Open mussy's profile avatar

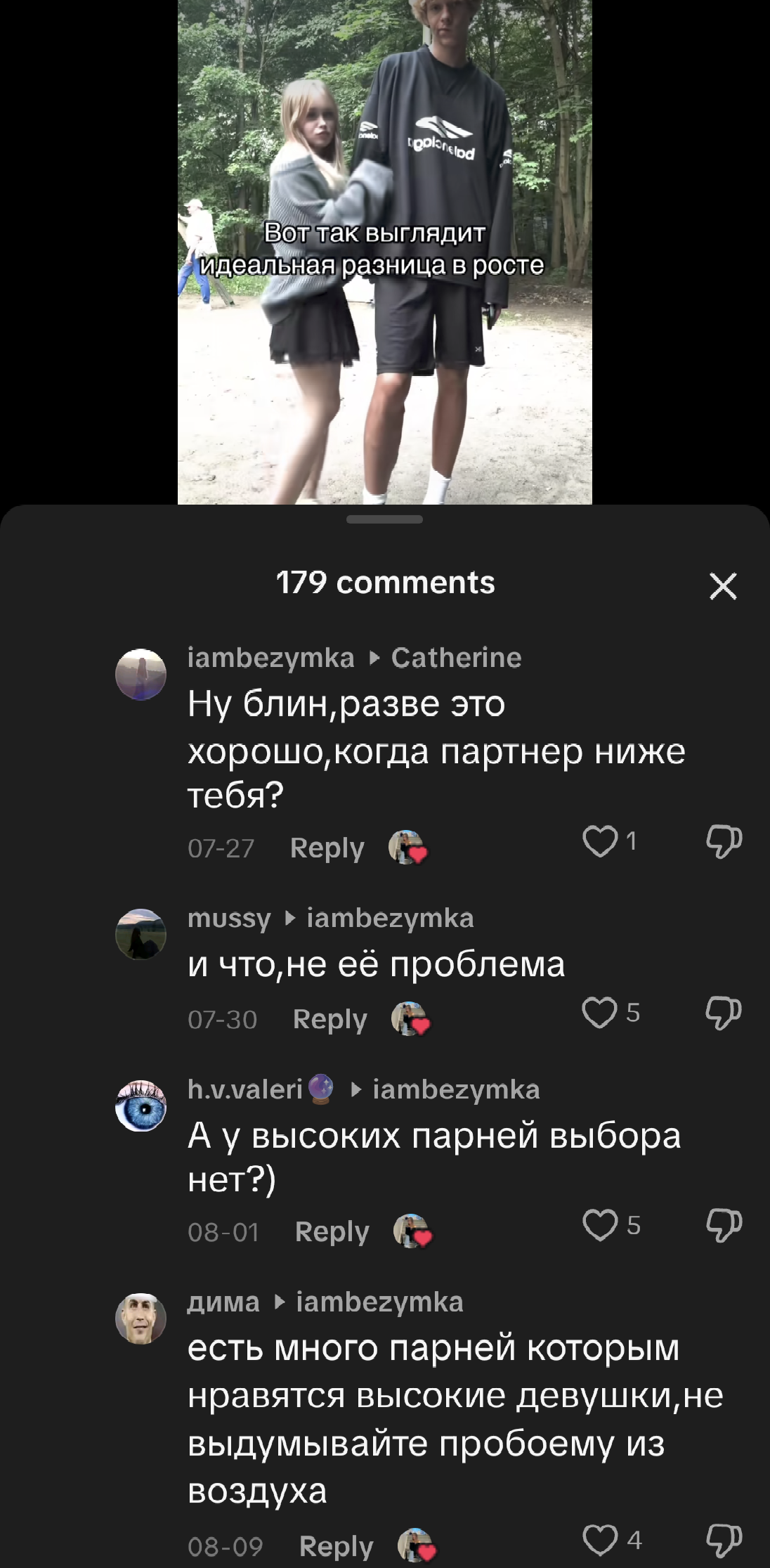click(x=141, y=934)
